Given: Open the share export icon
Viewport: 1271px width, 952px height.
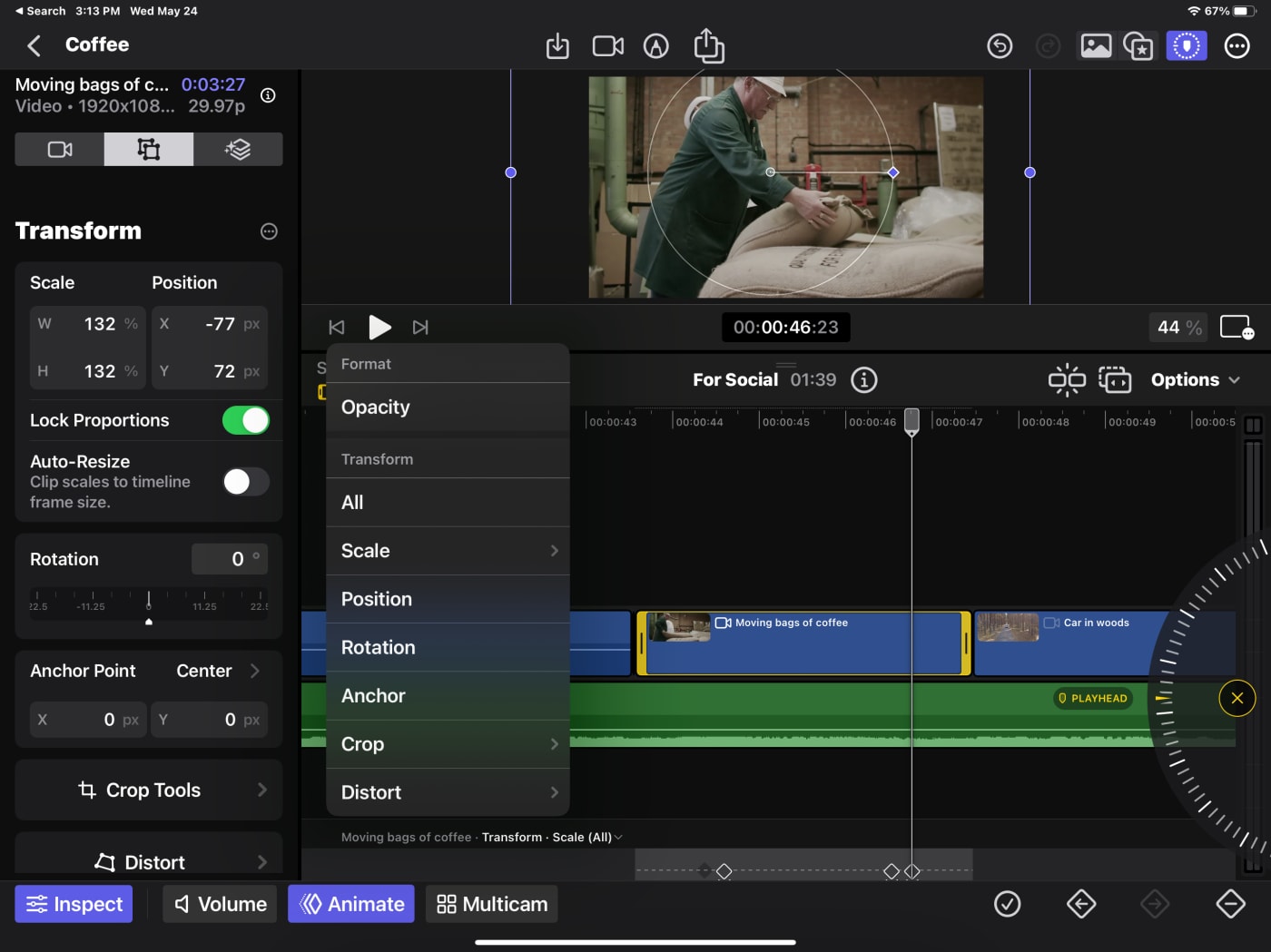Looking at the screenshot, I should 709,45.
